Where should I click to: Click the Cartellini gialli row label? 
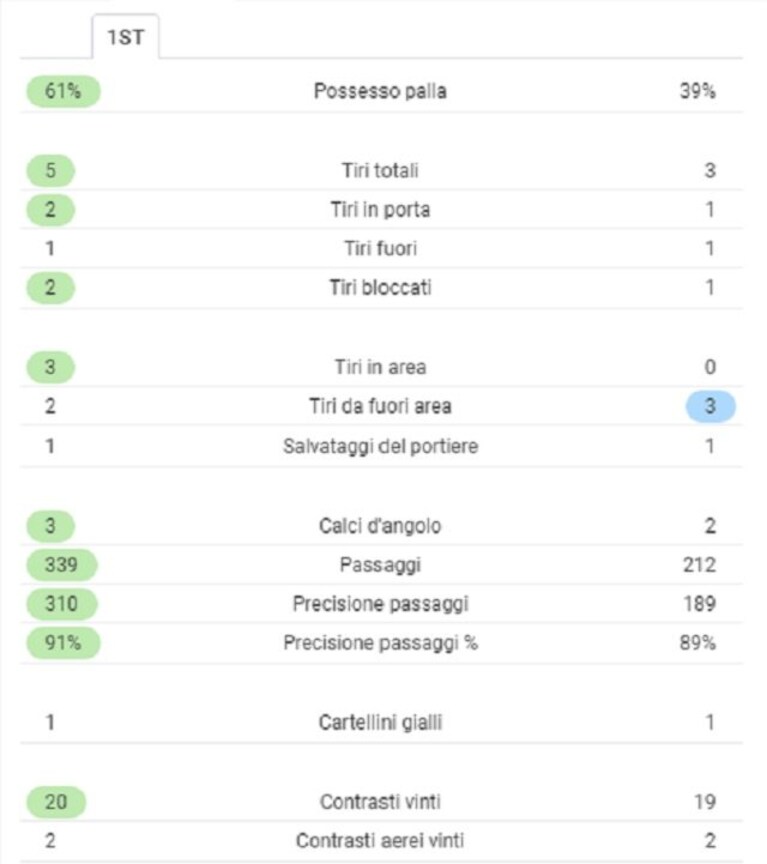(x=380, y=722)
